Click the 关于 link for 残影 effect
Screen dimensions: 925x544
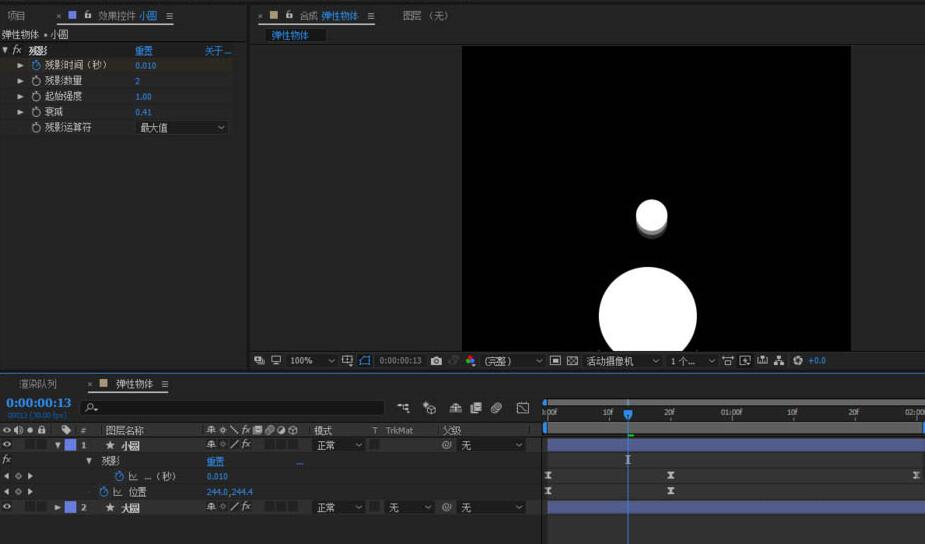[x=217, y=50]
